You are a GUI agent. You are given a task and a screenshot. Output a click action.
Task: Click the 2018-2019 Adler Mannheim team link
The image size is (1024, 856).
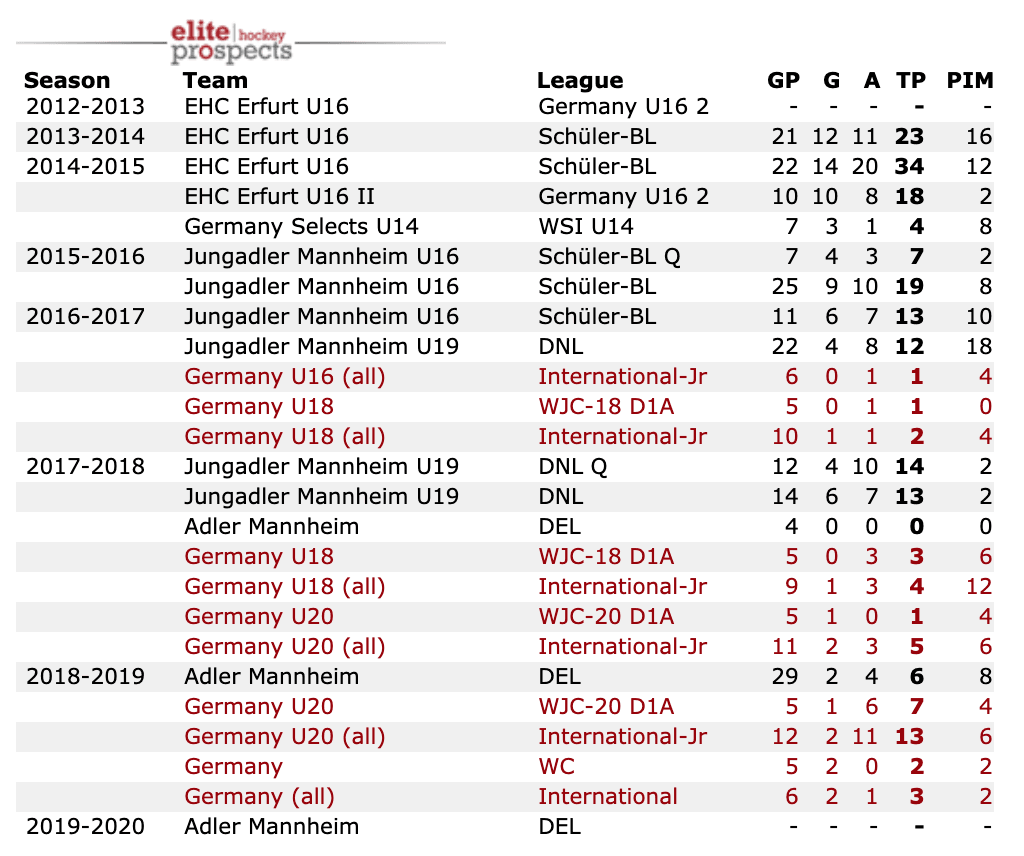272,676
